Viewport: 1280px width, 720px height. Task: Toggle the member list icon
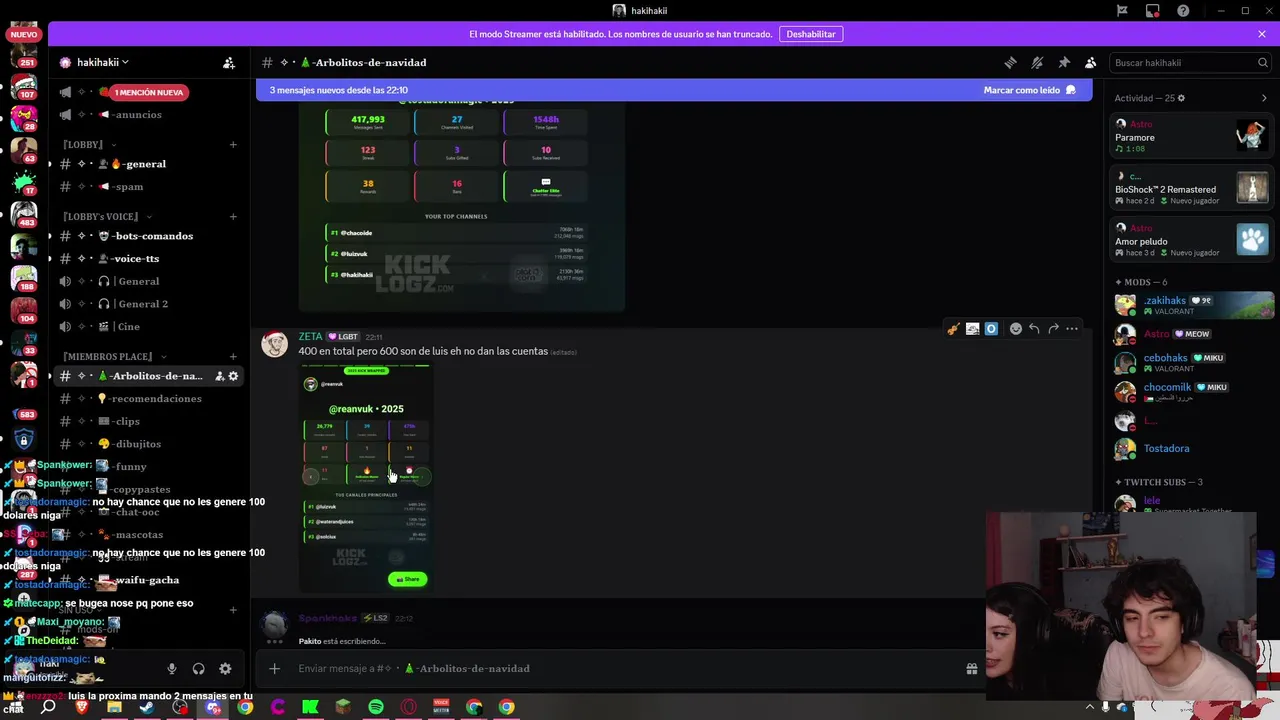tap(1091, 62)
